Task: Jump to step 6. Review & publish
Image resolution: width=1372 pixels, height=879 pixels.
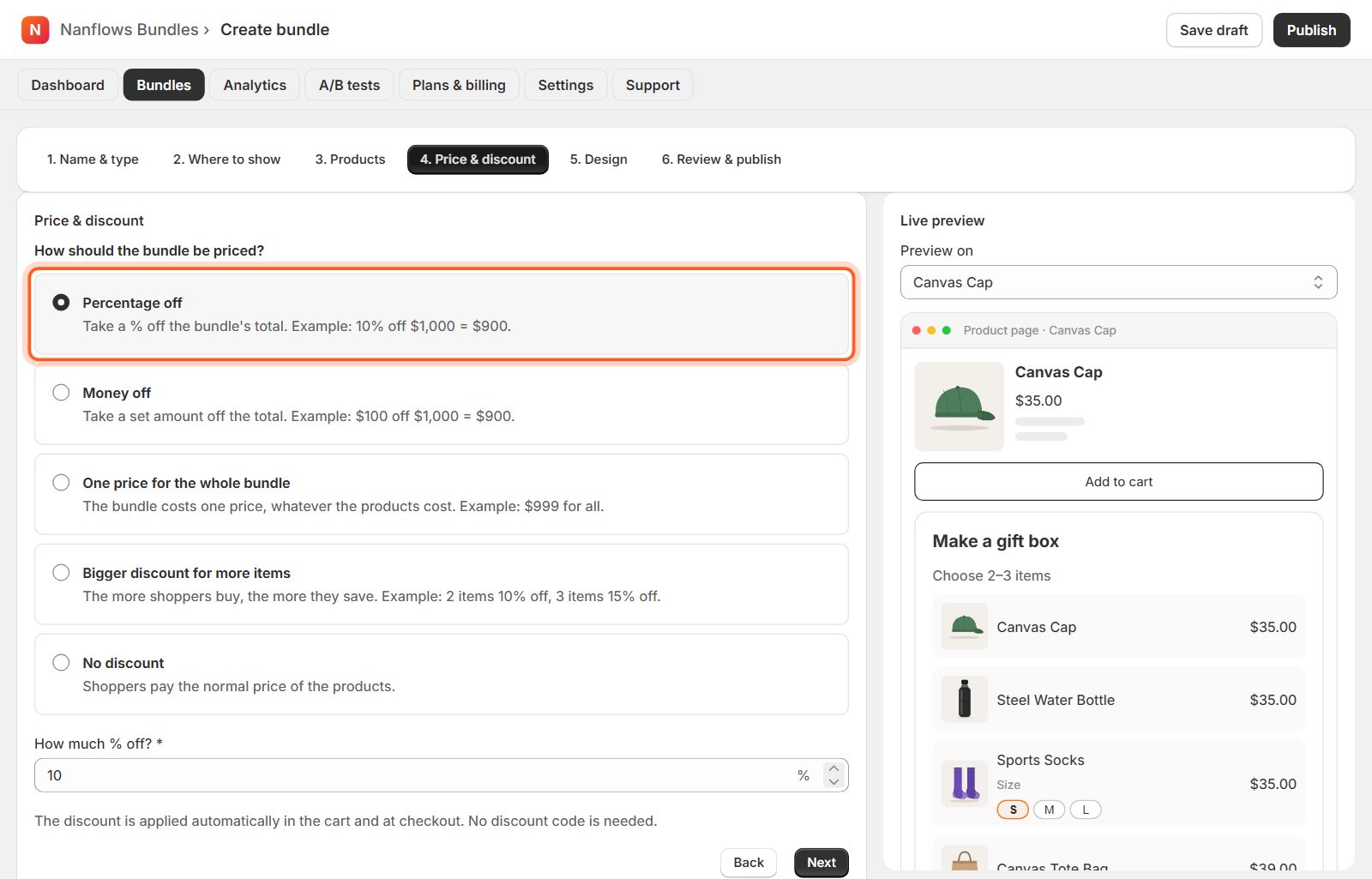Action: (721, 160)
